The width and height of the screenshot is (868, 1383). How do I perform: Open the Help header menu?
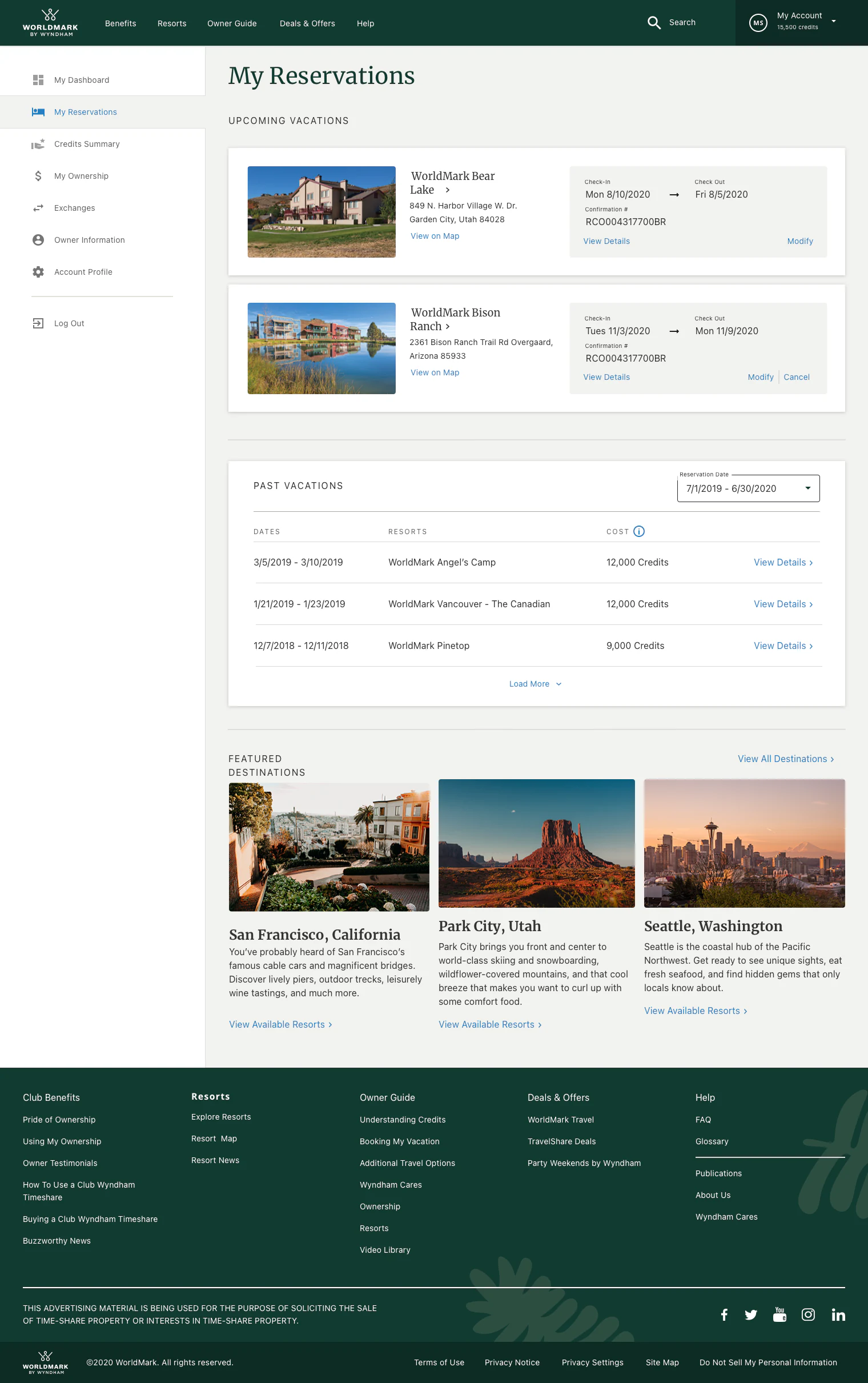365,23
